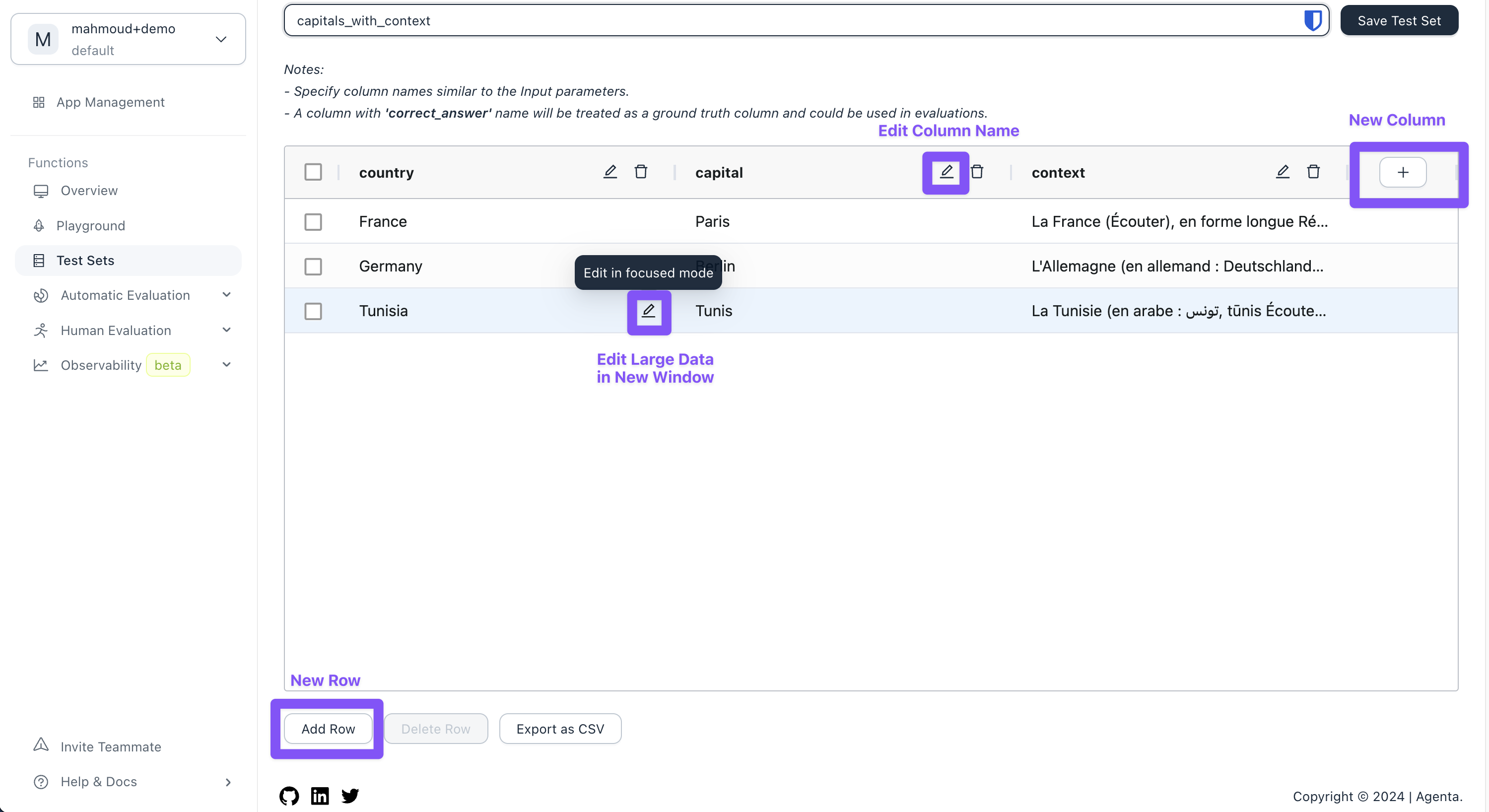
Task: Click the Help & Docs question icon
Action: click(x=41, y=782)
